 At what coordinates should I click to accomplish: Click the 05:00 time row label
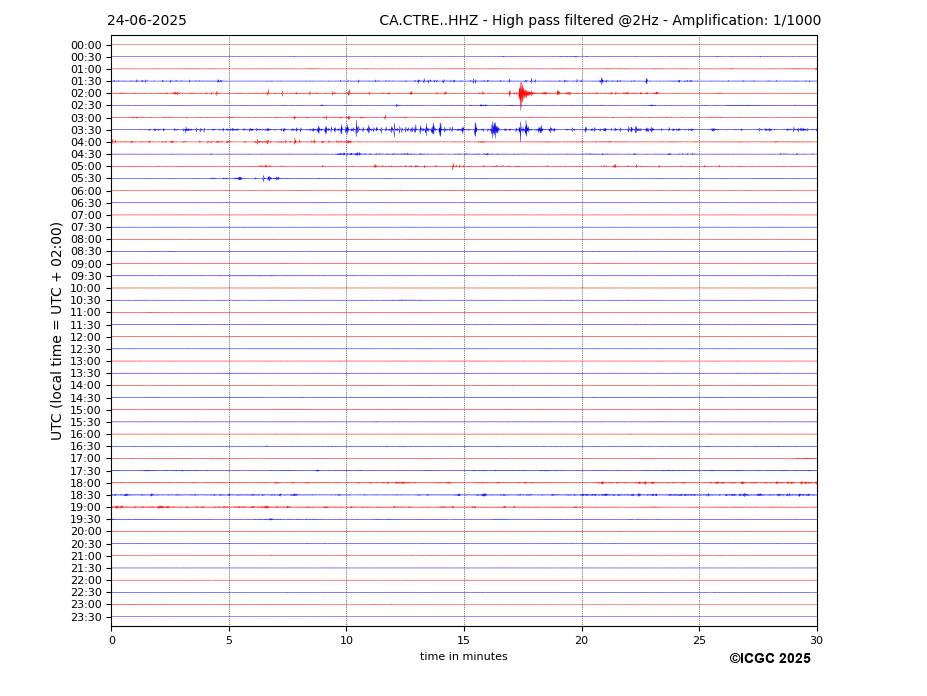pos(86,167)
